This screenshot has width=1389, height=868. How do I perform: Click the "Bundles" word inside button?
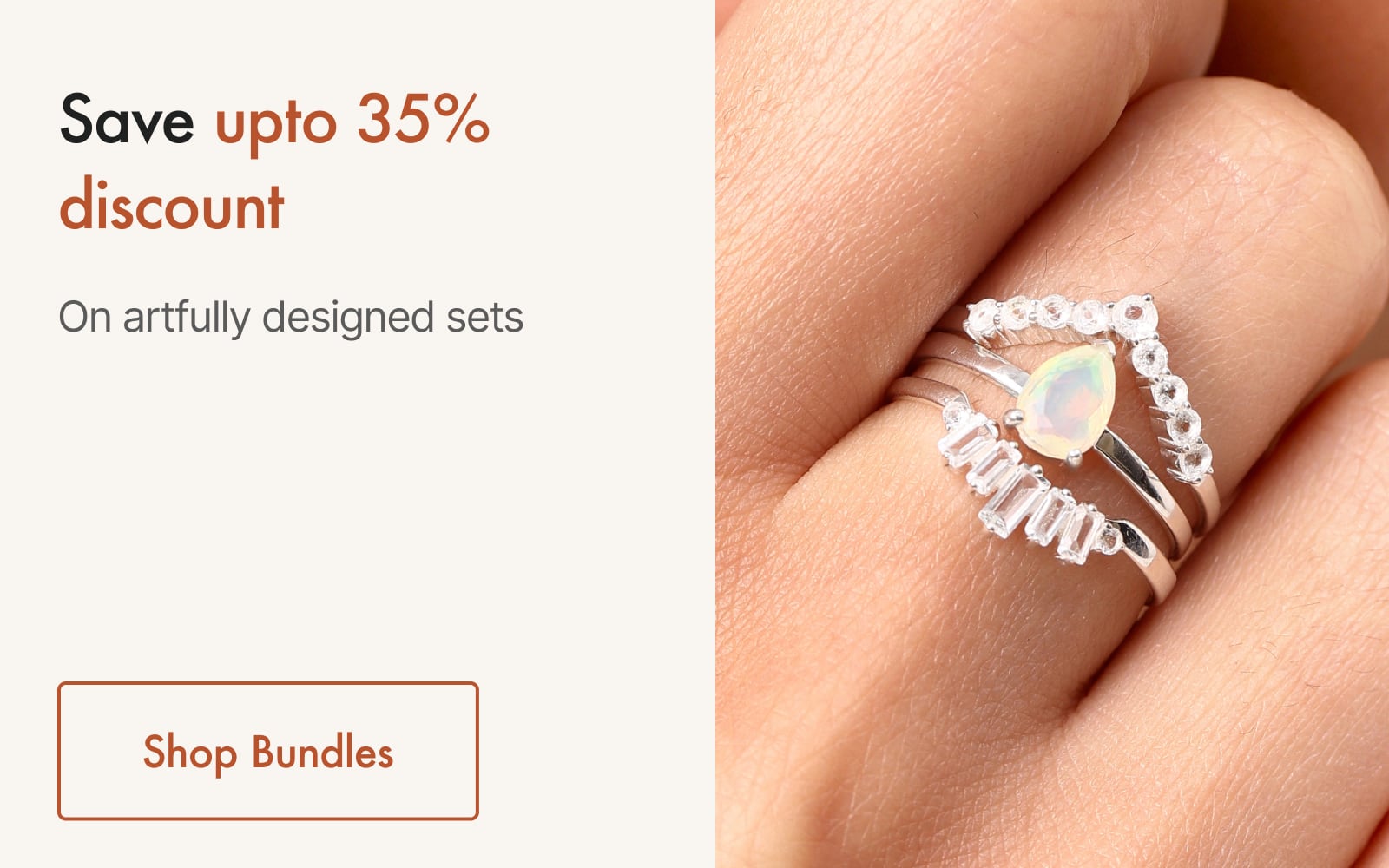click(x=323, y=752)
